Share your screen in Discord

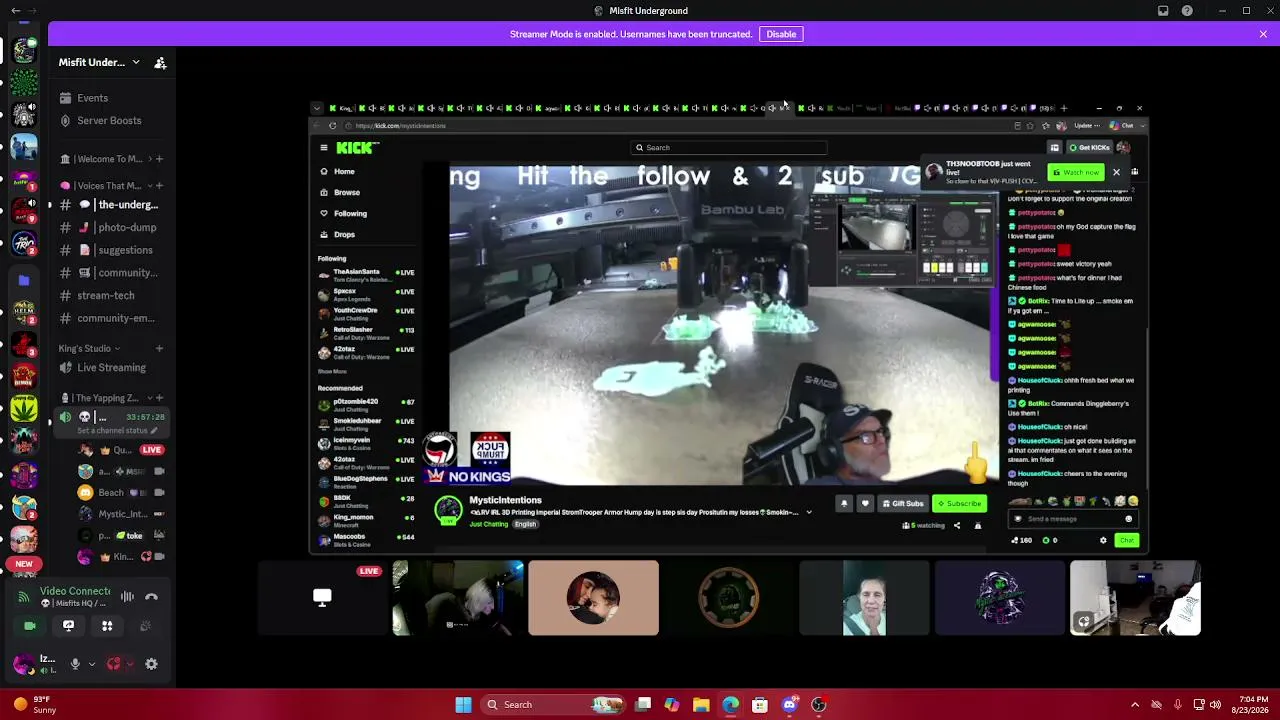[68, 626]
